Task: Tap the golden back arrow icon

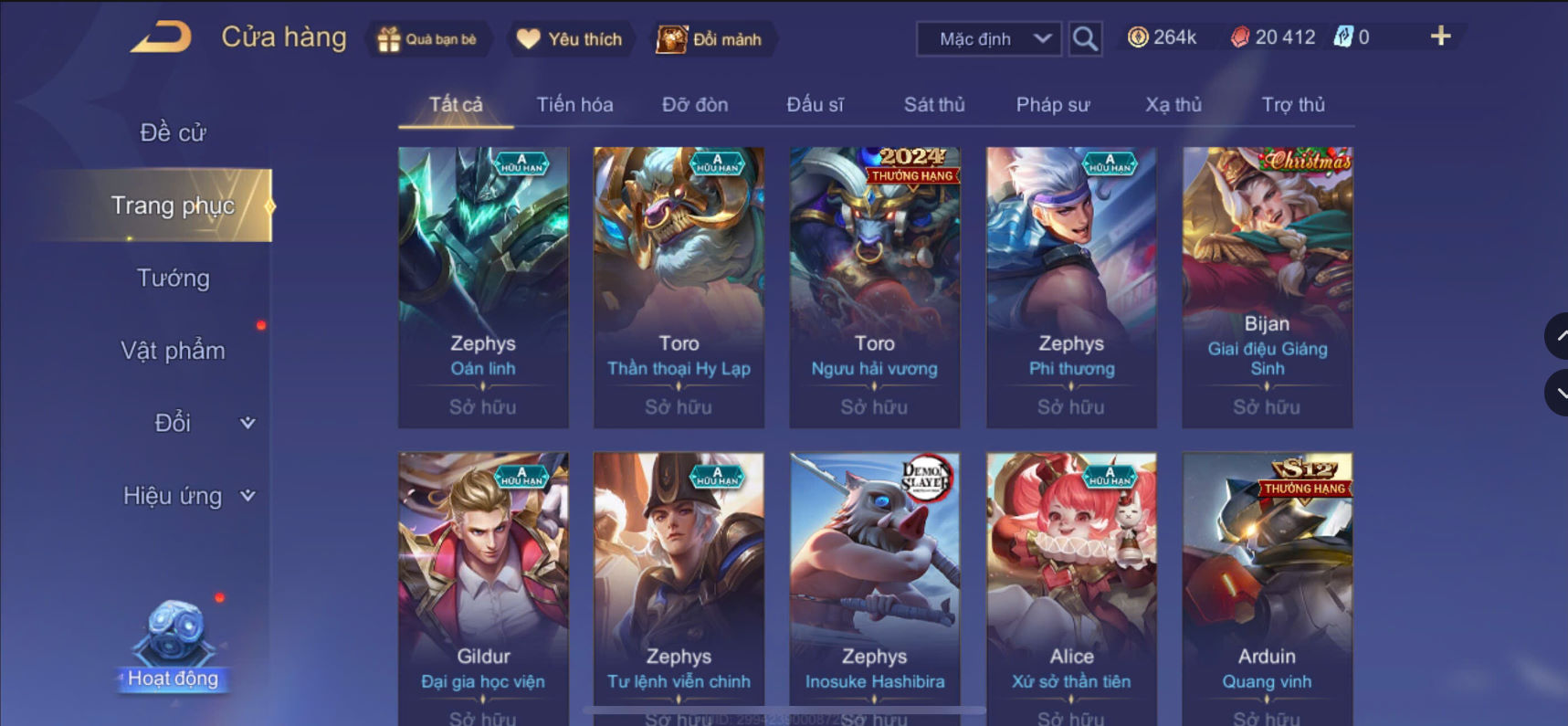Action: (x=161, y=37)
